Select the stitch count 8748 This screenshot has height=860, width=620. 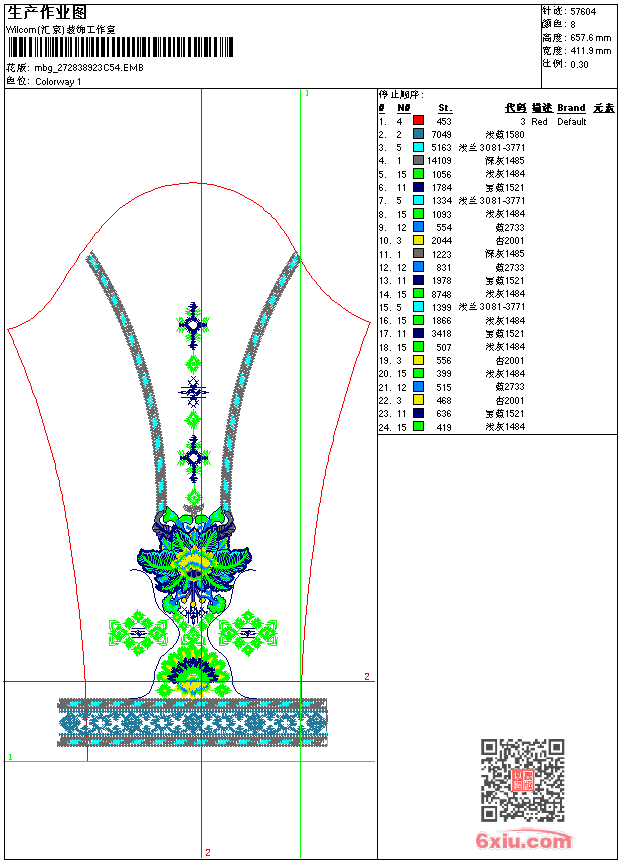coord(442,295)
